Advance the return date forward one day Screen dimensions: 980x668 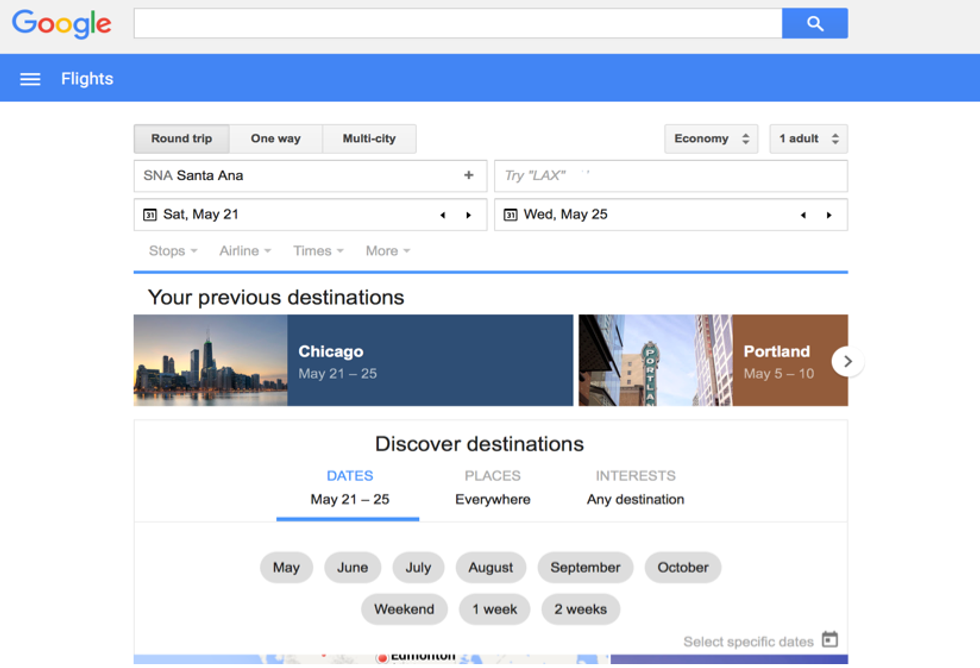pos(828,215)
